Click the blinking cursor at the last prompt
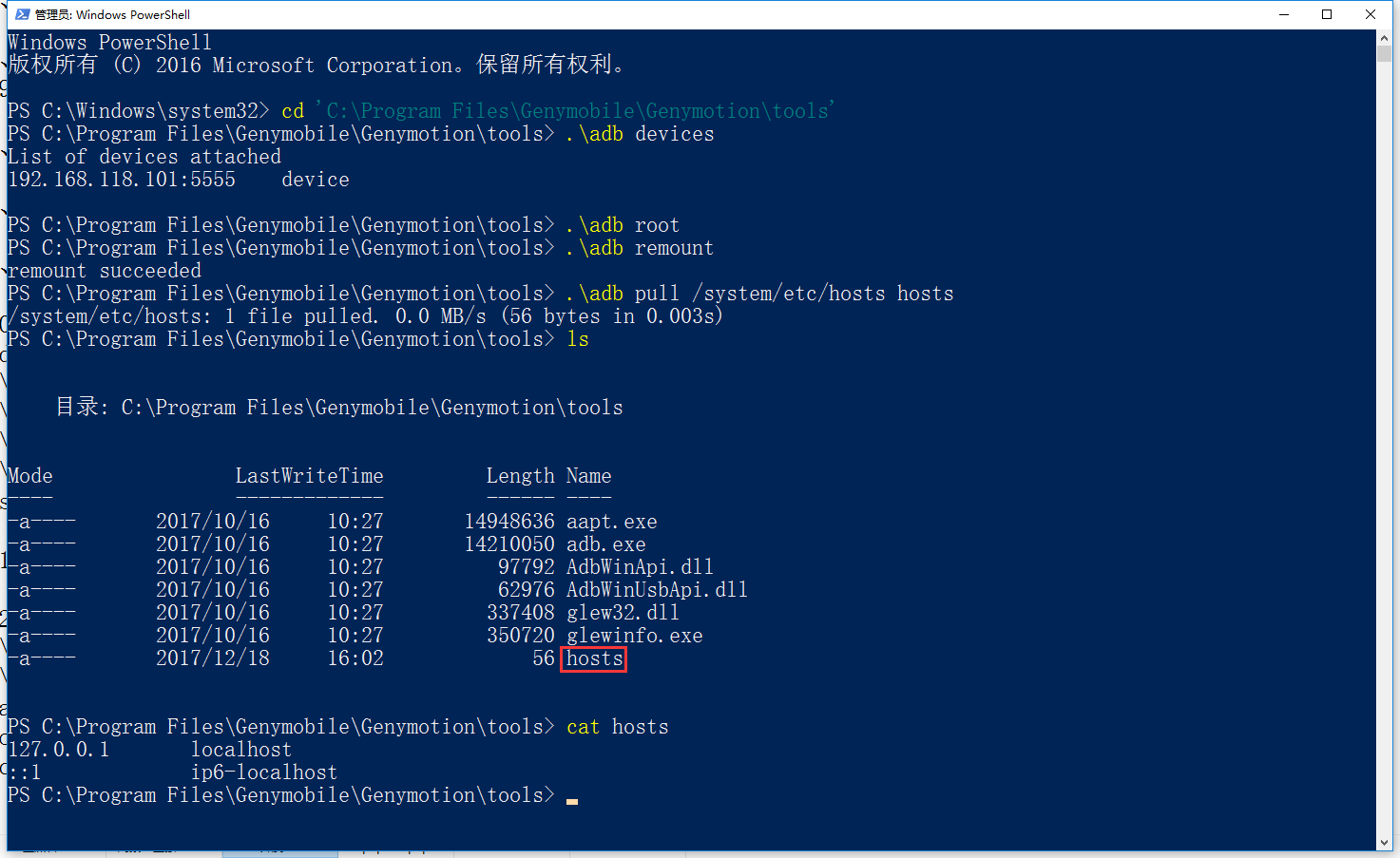 coord(572,799)
